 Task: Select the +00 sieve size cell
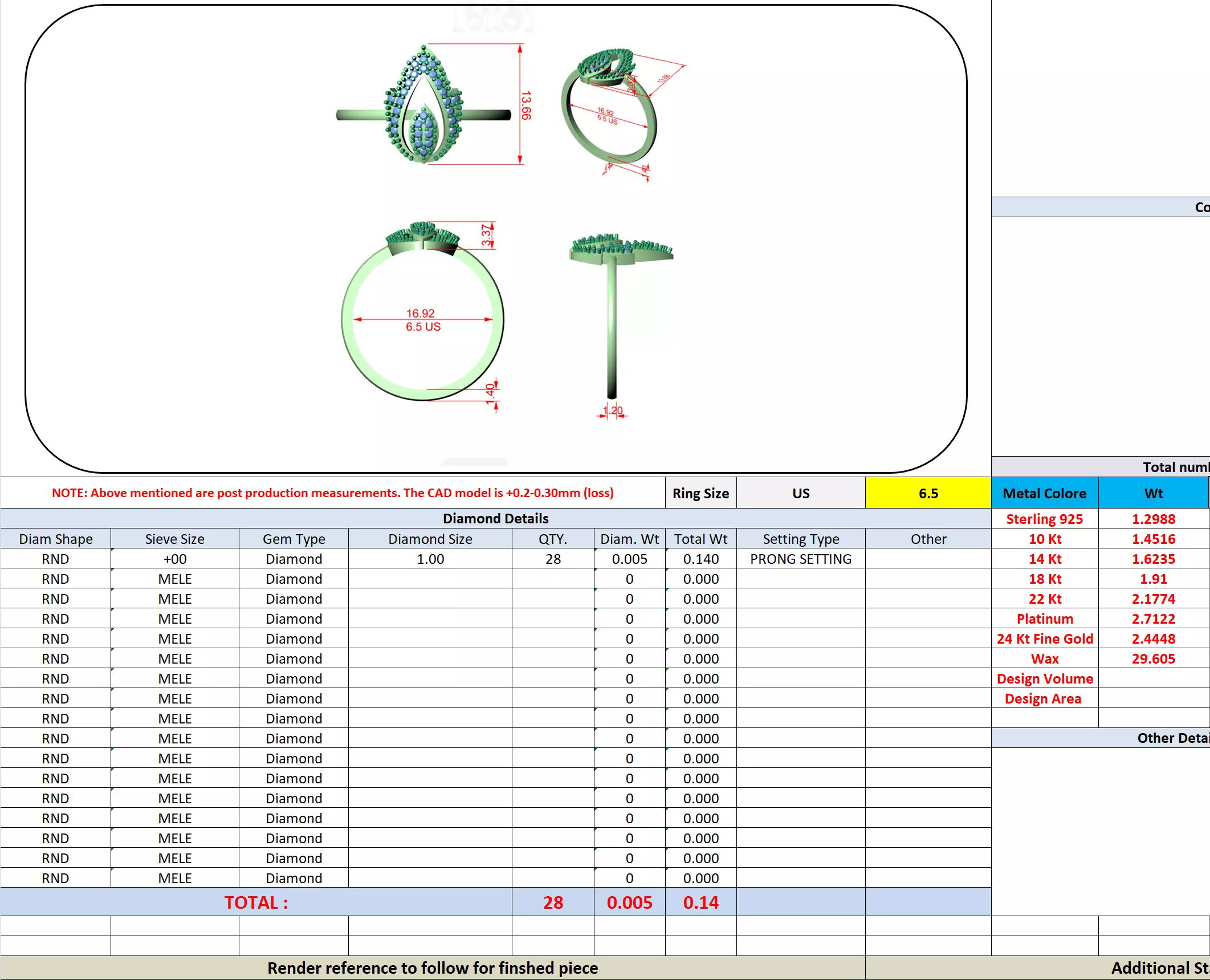(x=174, y=559)
